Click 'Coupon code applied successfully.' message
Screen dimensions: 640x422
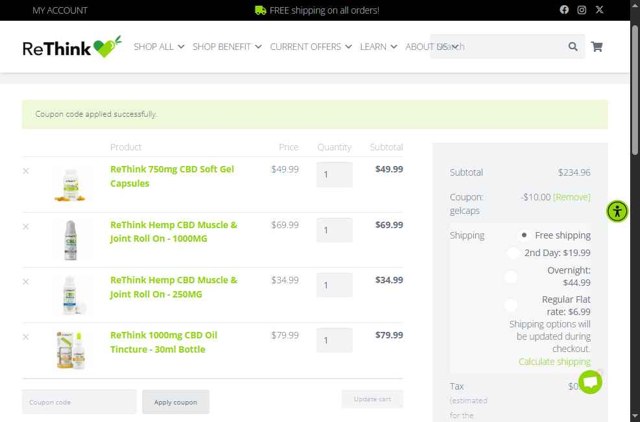96,114
